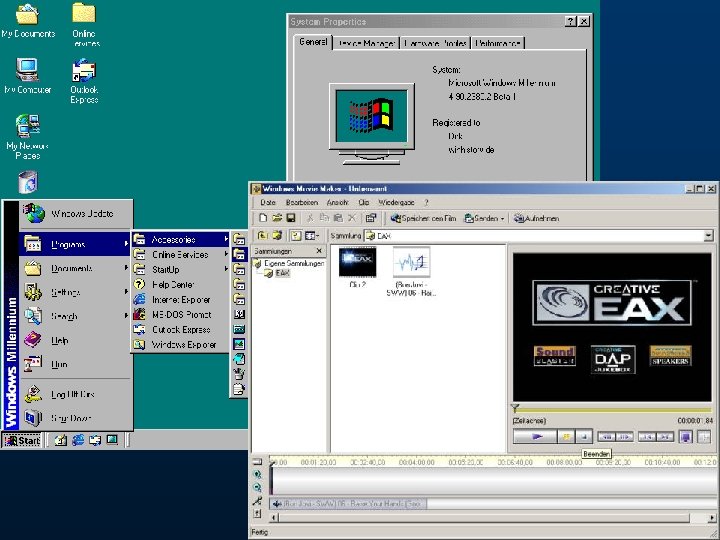Open Windows Update from the Start menu

[x=76, y=214]
